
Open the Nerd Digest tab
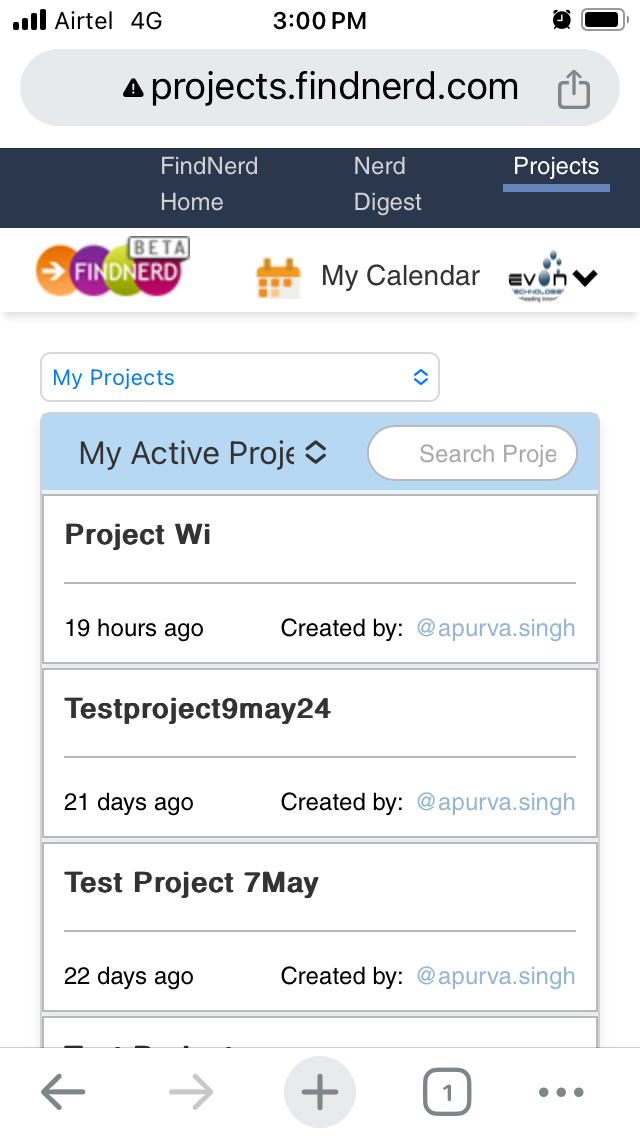click(x=387, y=184)
